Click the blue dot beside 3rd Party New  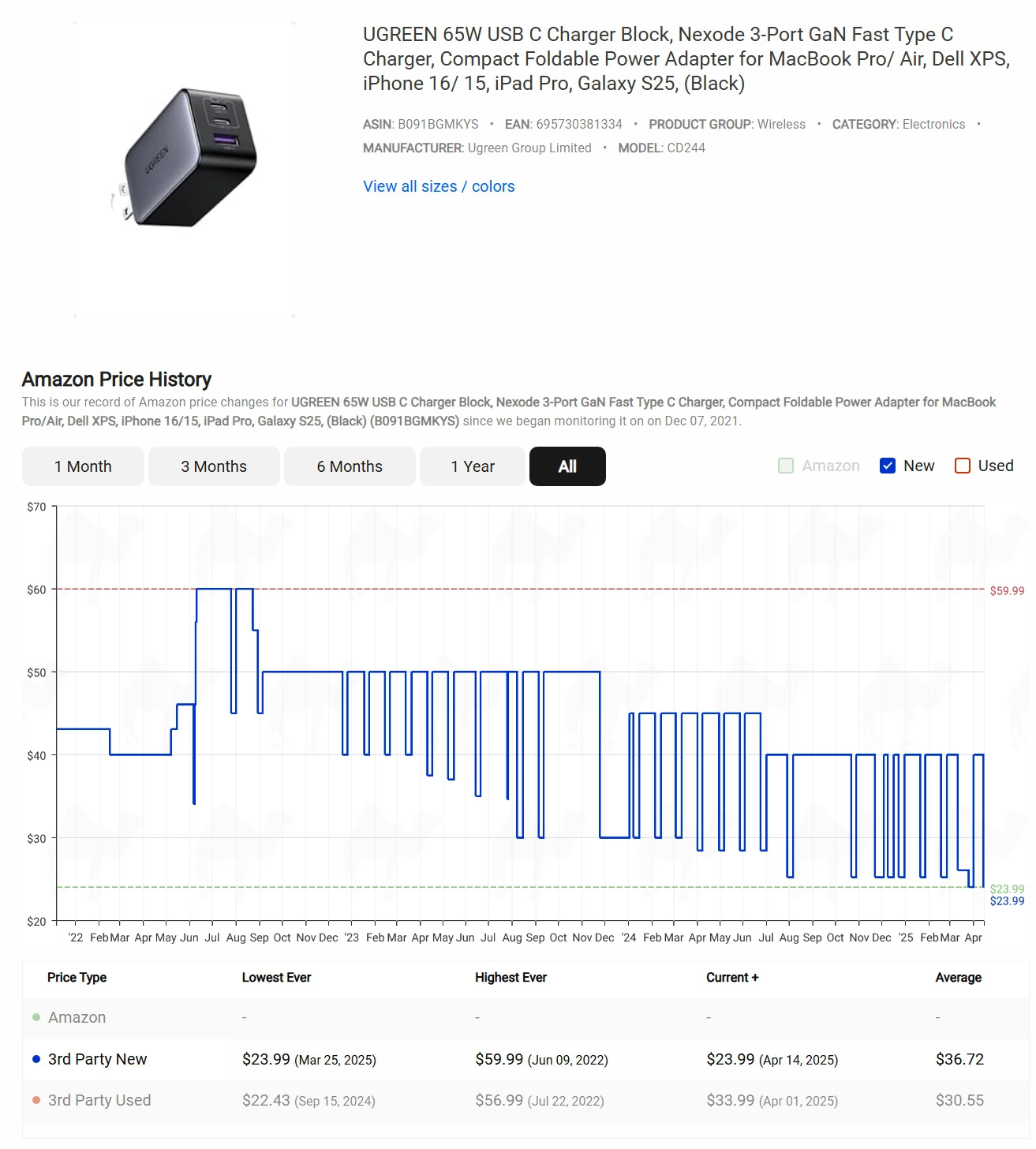coord(36,1059)
